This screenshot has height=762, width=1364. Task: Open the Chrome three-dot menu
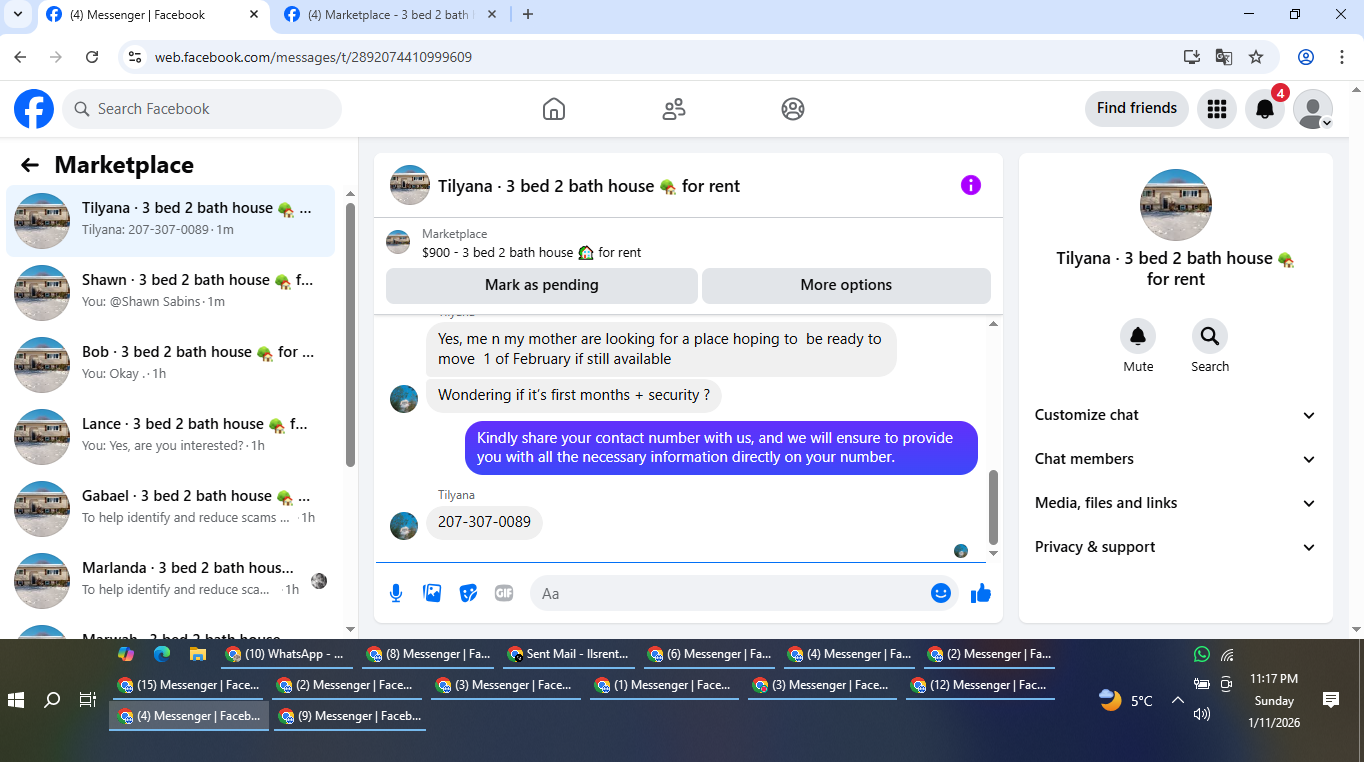1342,57
